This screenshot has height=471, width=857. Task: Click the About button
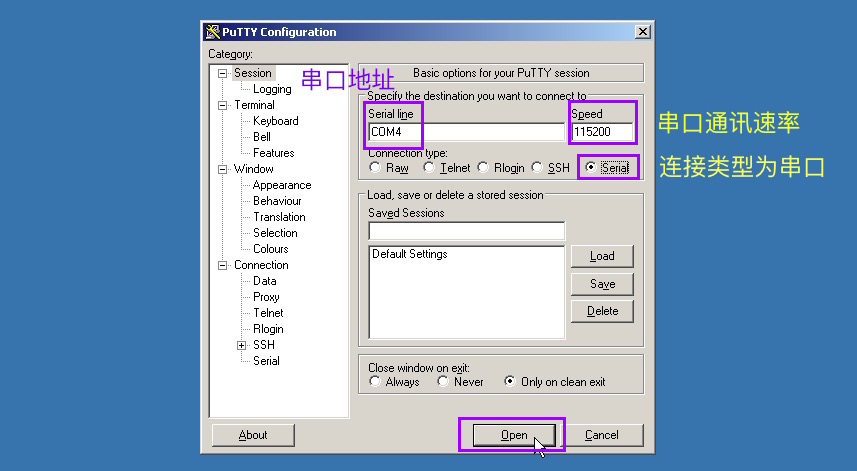click(253, 435)
